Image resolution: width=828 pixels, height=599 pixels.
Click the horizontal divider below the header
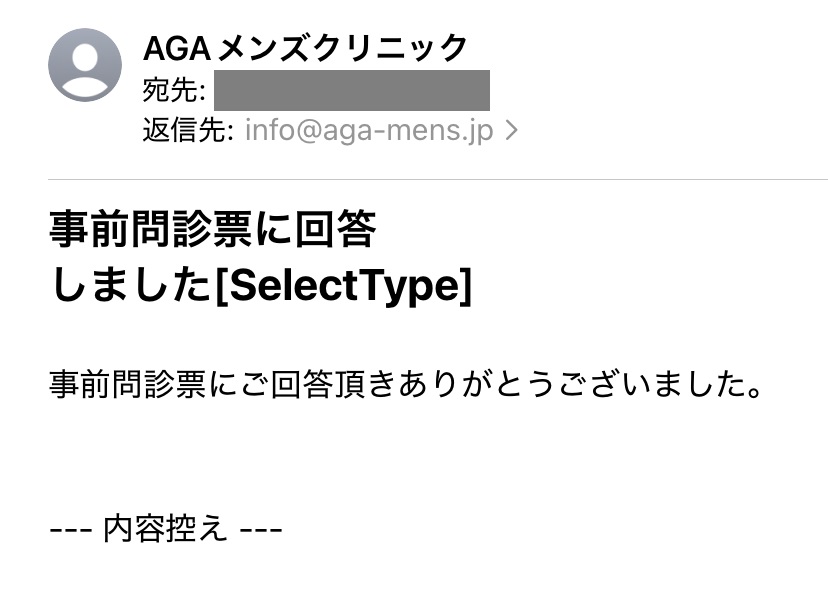[x=438, y=180]
